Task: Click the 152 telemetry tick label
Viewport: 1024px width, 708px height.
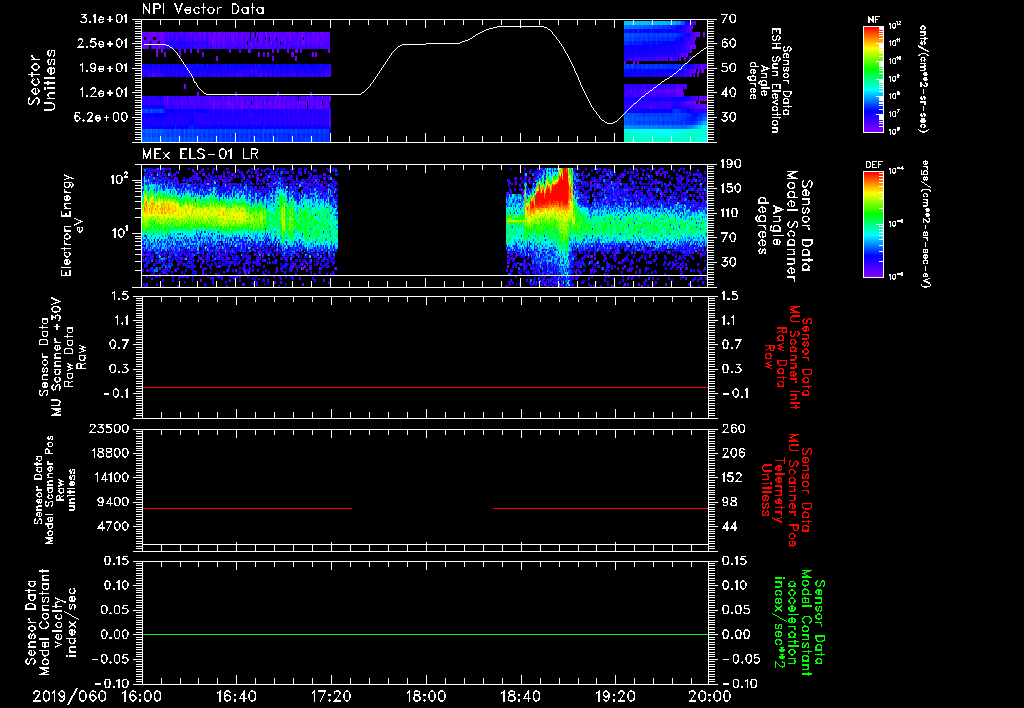Action: point(732,477)
